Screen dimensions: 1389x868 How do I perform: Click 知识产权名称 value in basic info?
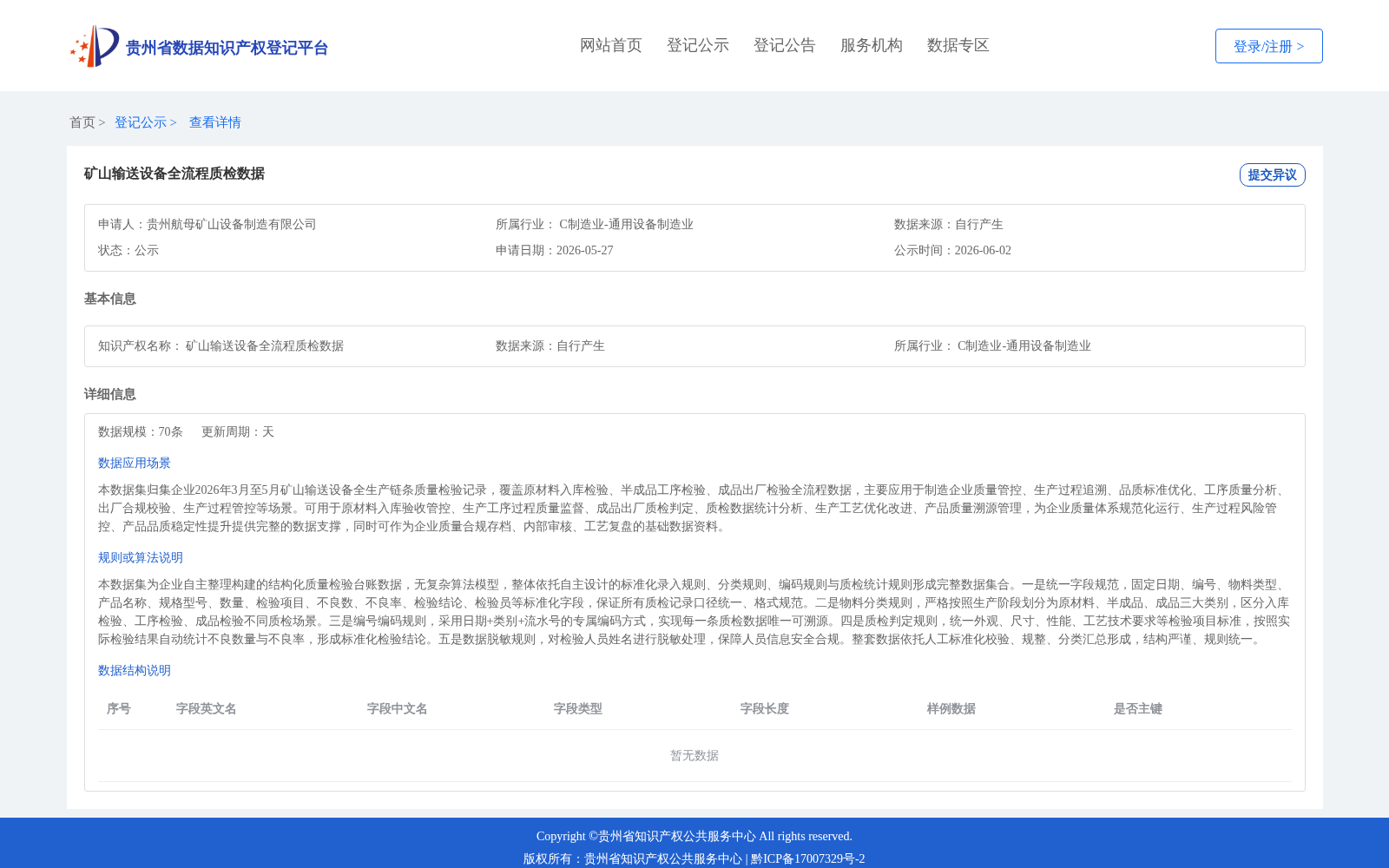pos(265,345)
